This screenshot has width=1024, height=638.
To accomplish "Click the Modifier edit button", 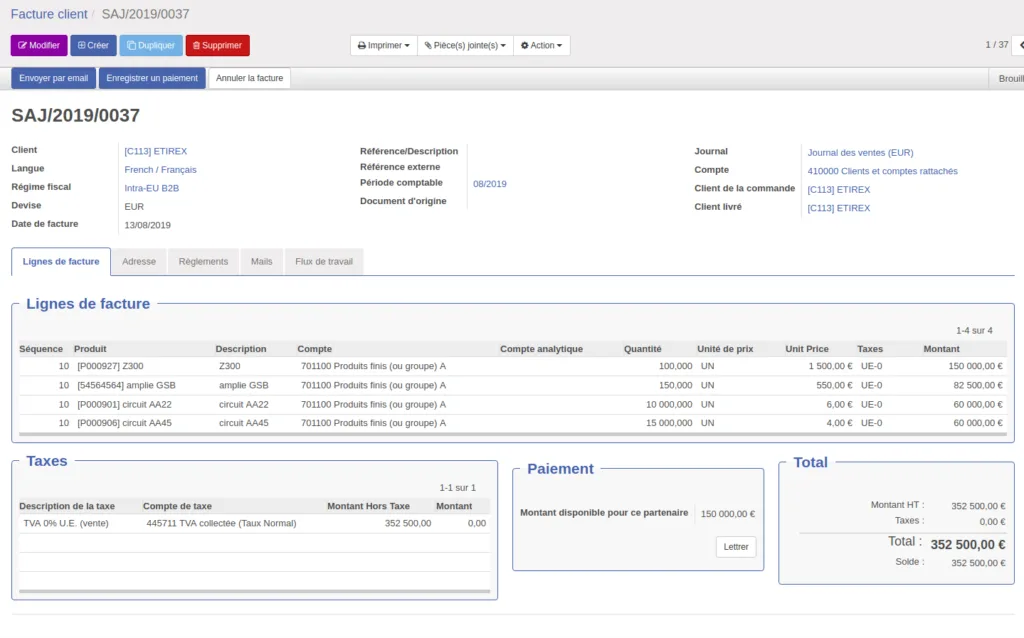I will point(39,45).
